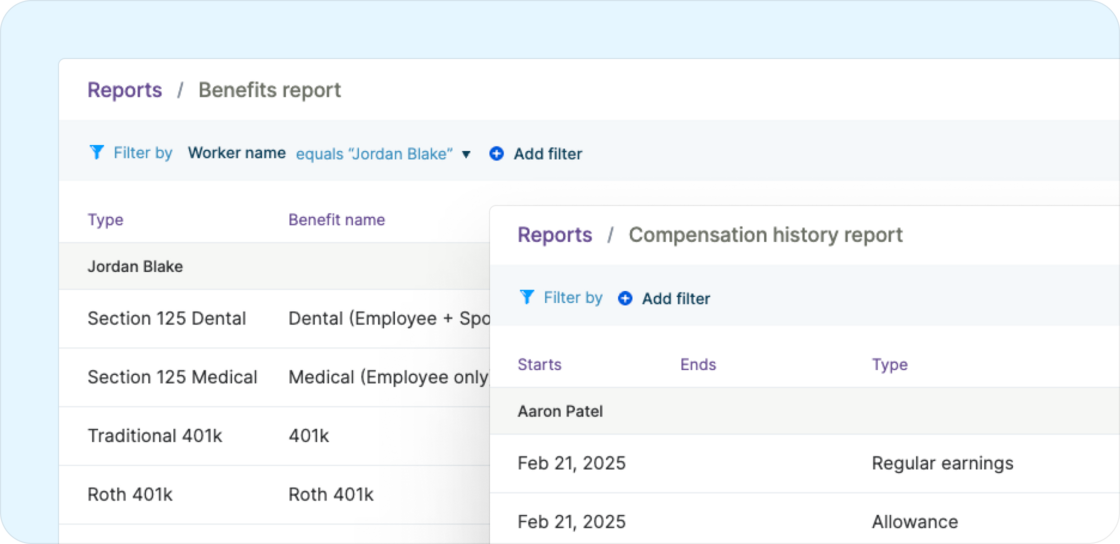
Task: Click the Allowance type cell
Action: (915, 522)
